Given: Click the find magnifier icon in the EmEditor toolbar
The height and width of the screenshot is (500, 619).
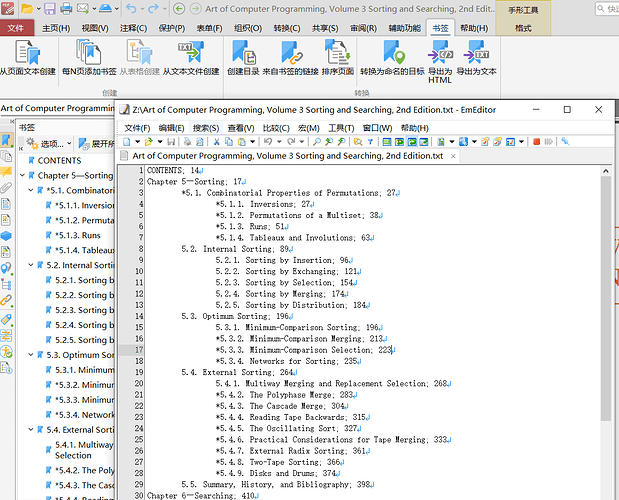Looking at the screenshot, I should pos(317,142).
